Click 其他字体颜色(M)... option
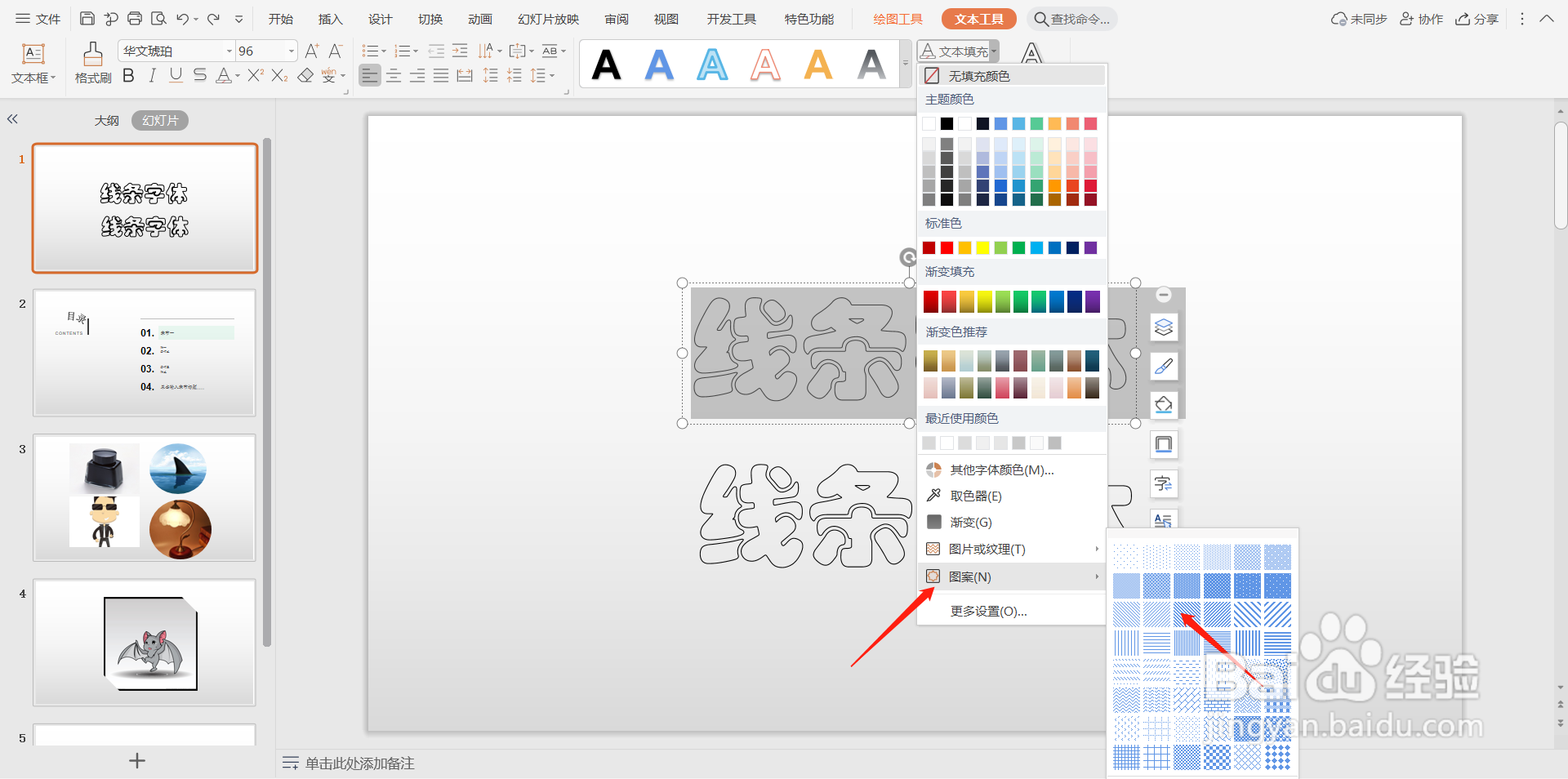 coord(1012,470)
